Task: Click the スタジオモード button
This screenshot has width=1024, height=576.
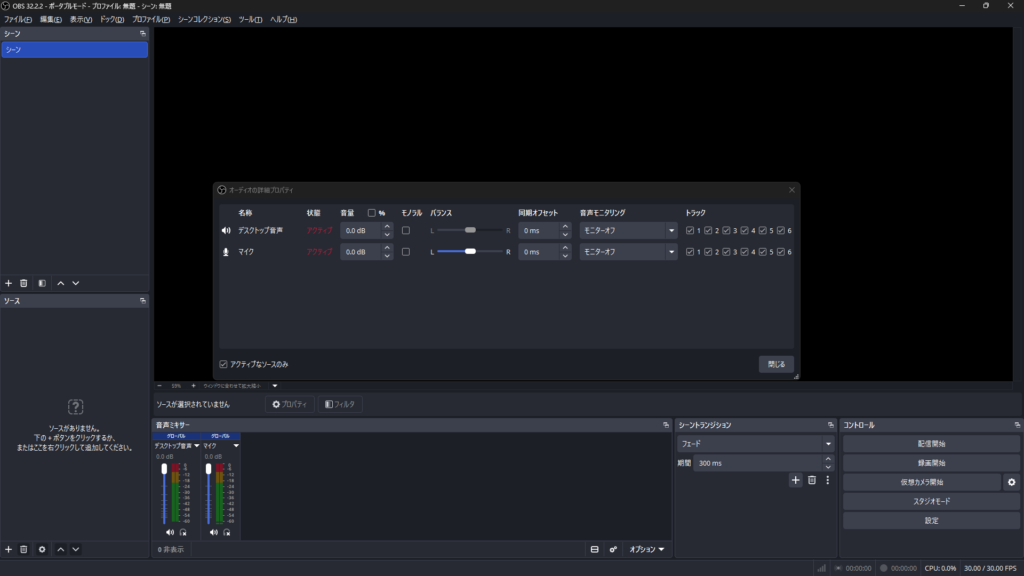Action: tap(931, 502)
